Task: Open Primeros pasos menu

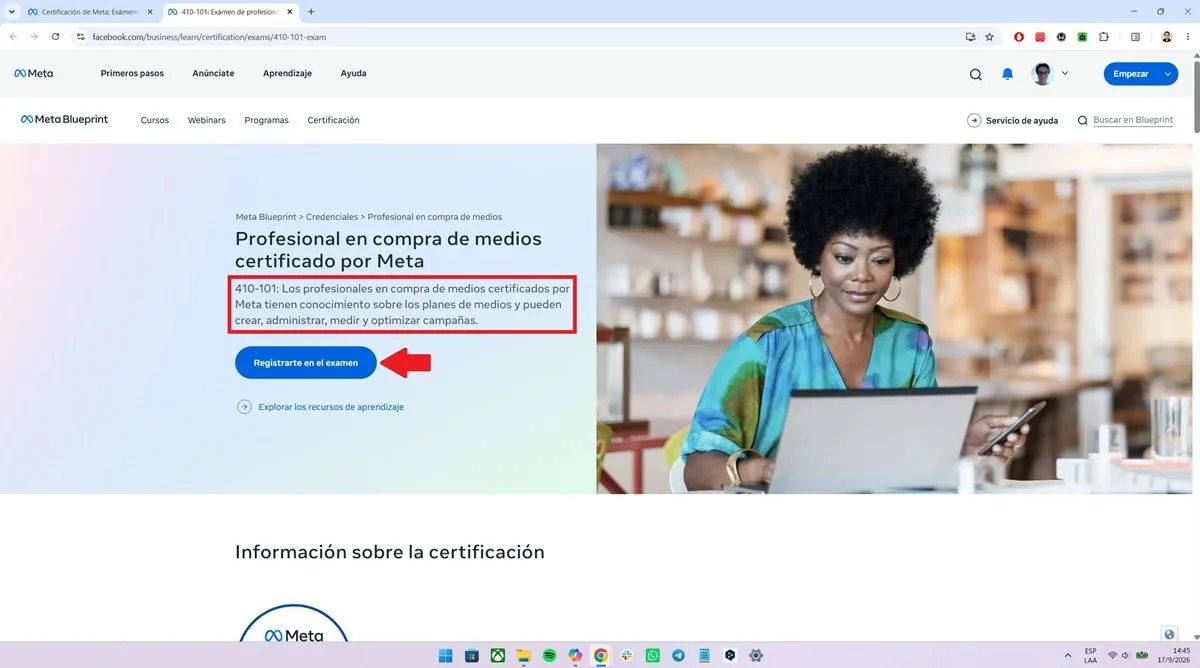Action: pos(132,73)
